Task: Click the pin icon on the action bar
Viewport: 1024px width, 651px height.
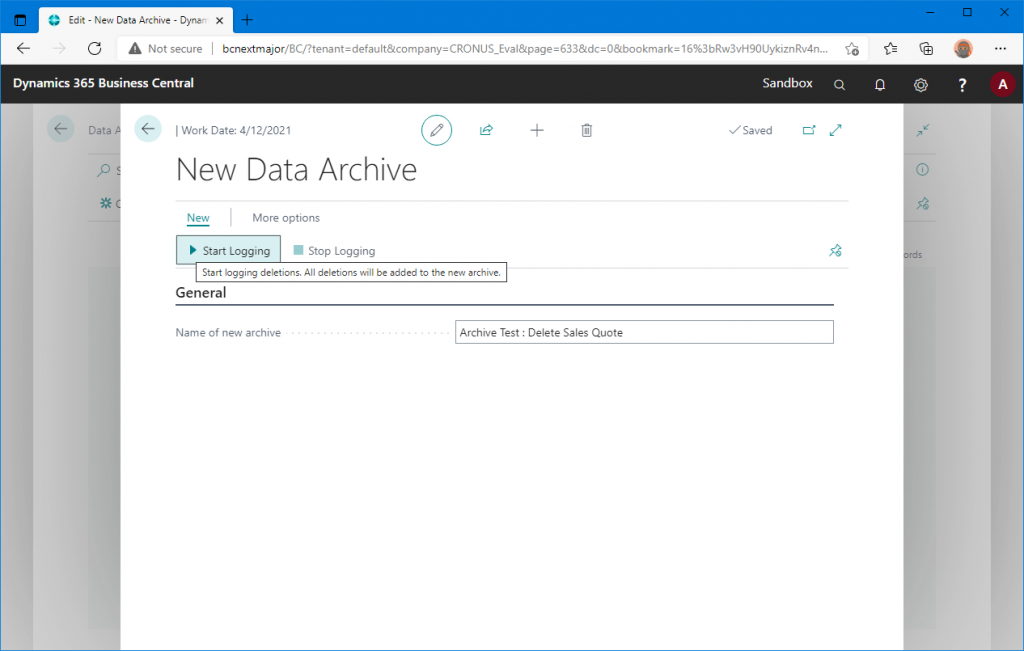Action: click(x=835, y=251)
